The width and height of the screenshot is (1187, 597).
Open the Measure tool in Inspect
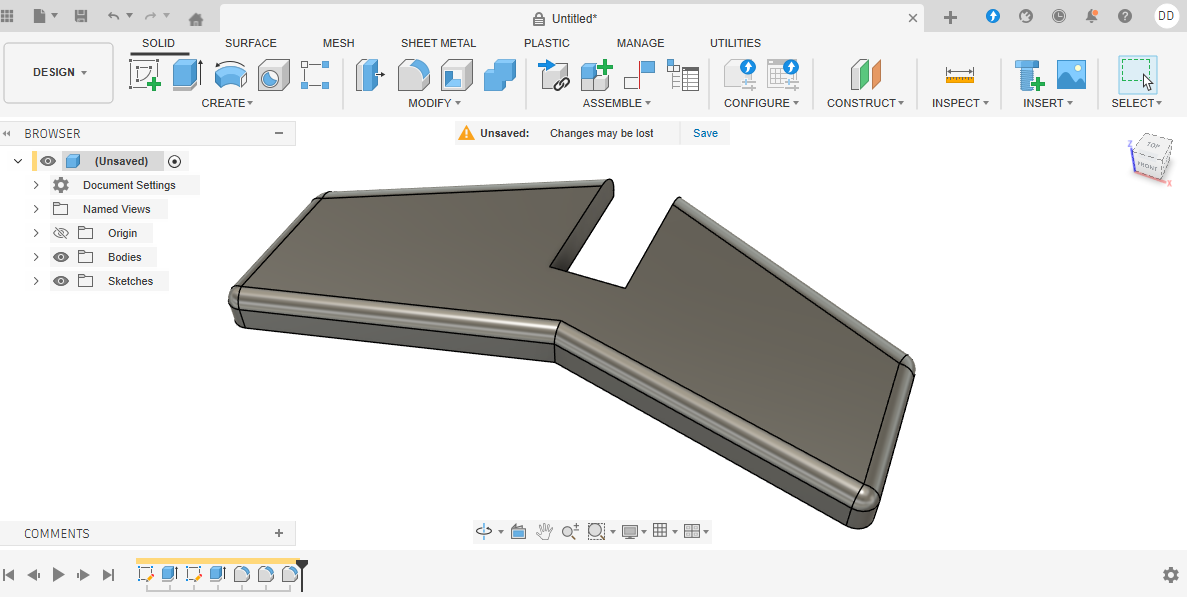click(x=959, y=75)
